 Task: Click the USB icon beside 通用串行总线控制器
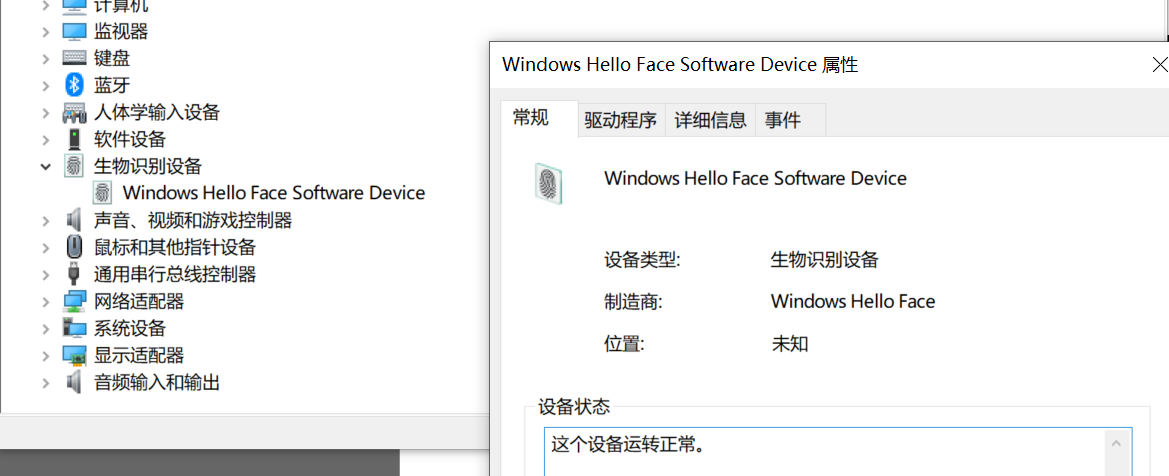74,273
